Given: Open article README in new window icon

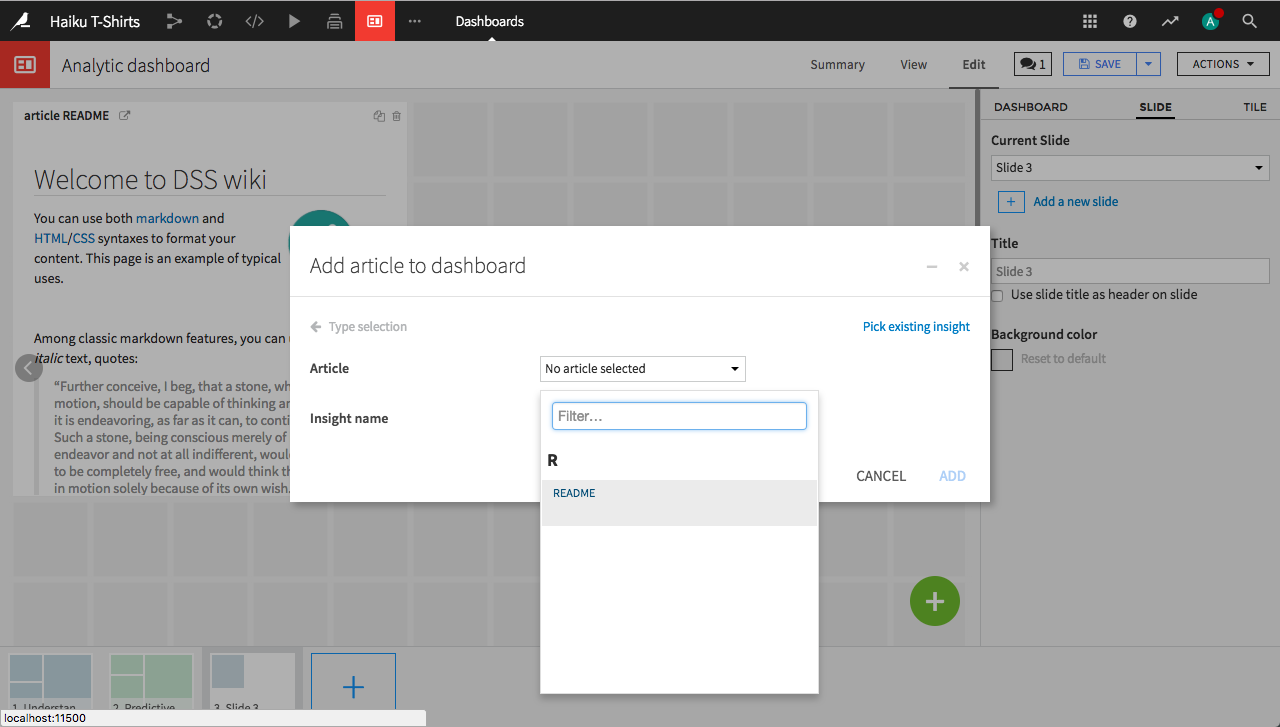Looking at the screenshot, I should (x=125, y=115).
